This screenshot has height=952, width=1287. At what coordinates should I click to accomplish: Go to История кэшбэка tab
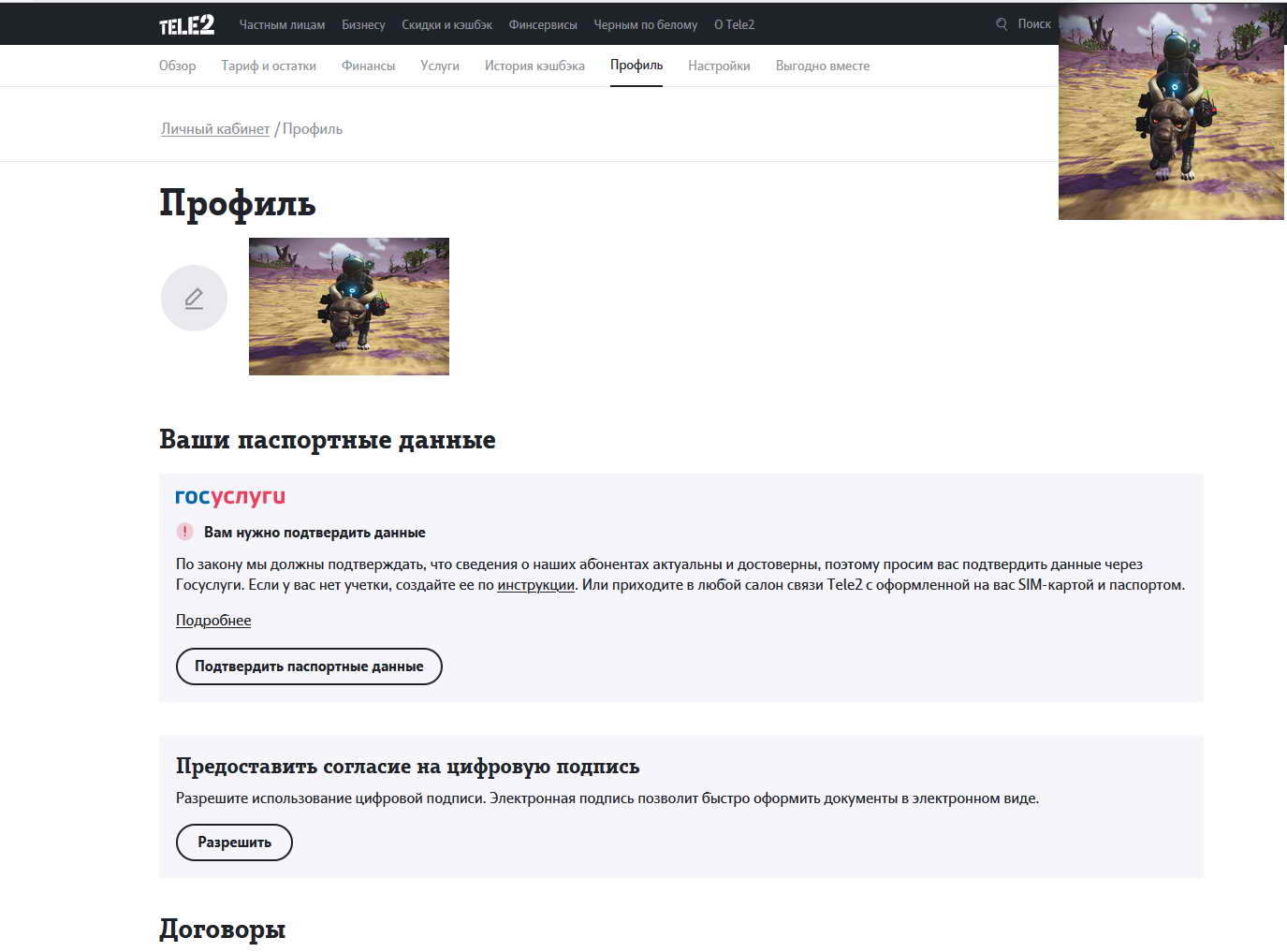point(534,66)
